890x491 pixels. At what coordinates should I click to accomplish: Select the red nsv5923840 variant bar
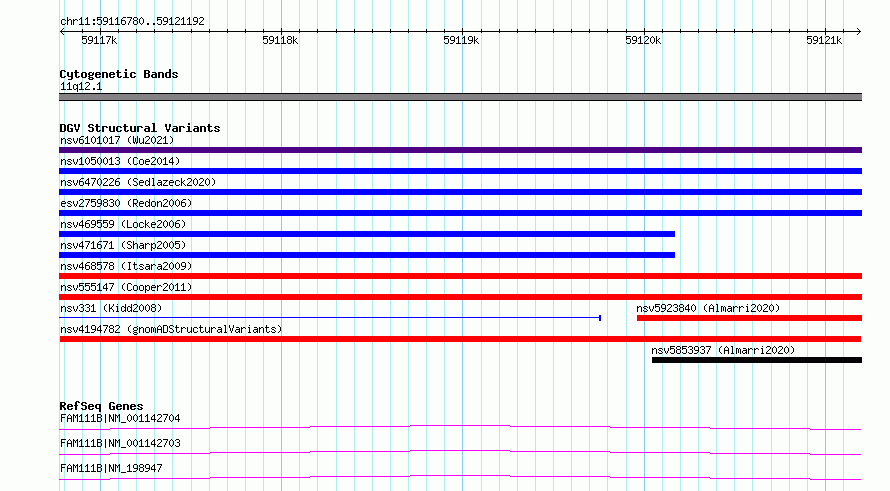tap(749, 318)
